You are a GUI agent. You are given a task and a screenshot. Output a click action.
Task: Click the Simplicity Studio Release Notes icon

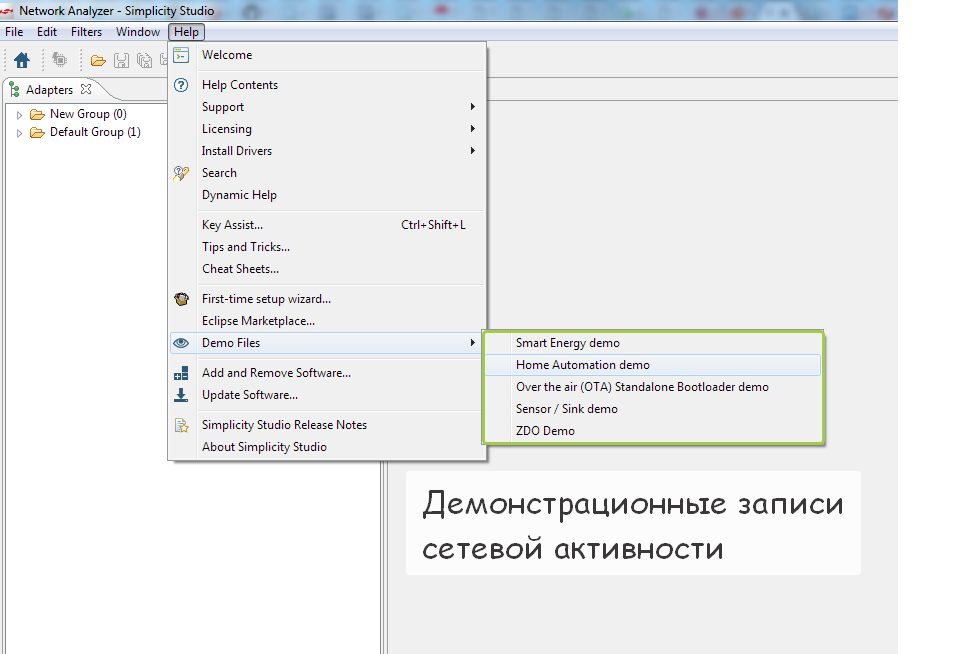click(x=181, y=425)
